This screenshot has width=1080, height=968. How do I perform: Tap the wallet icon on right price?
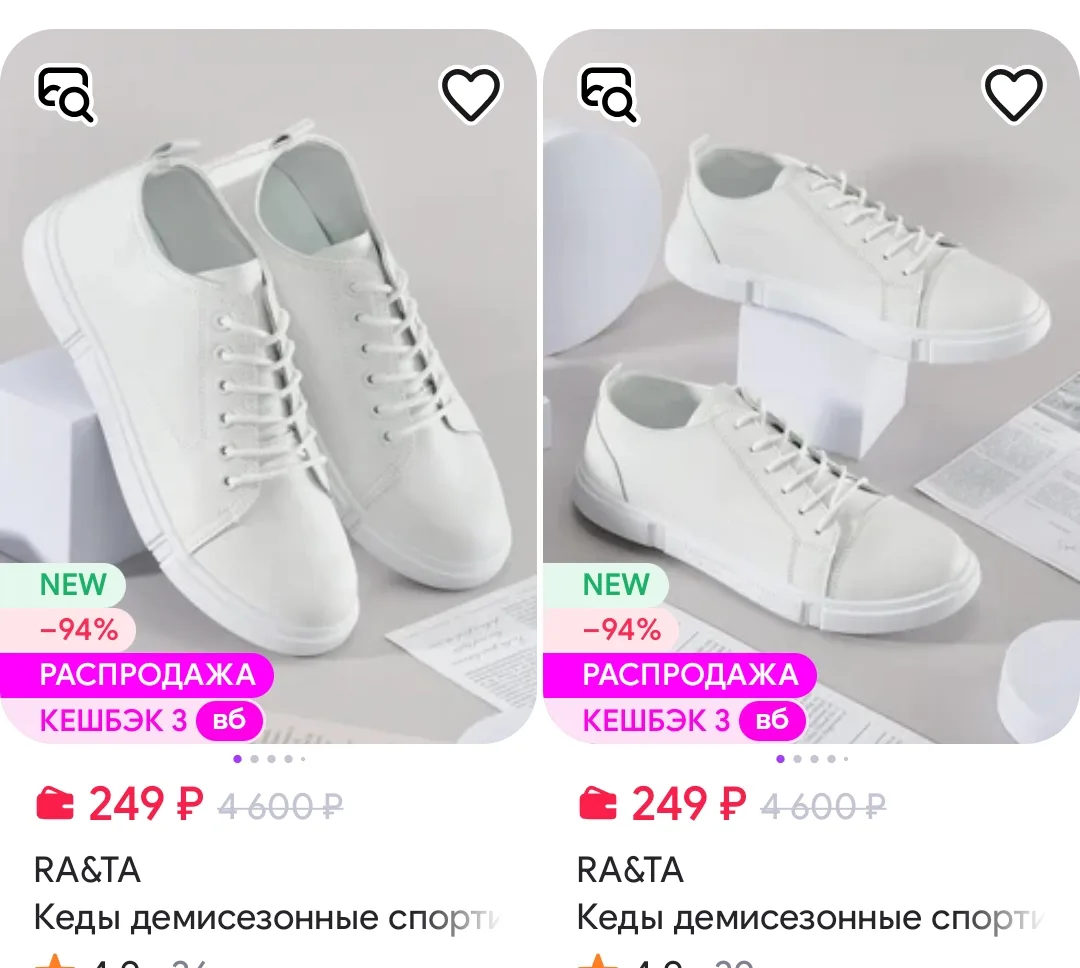(x=598, y=803)
